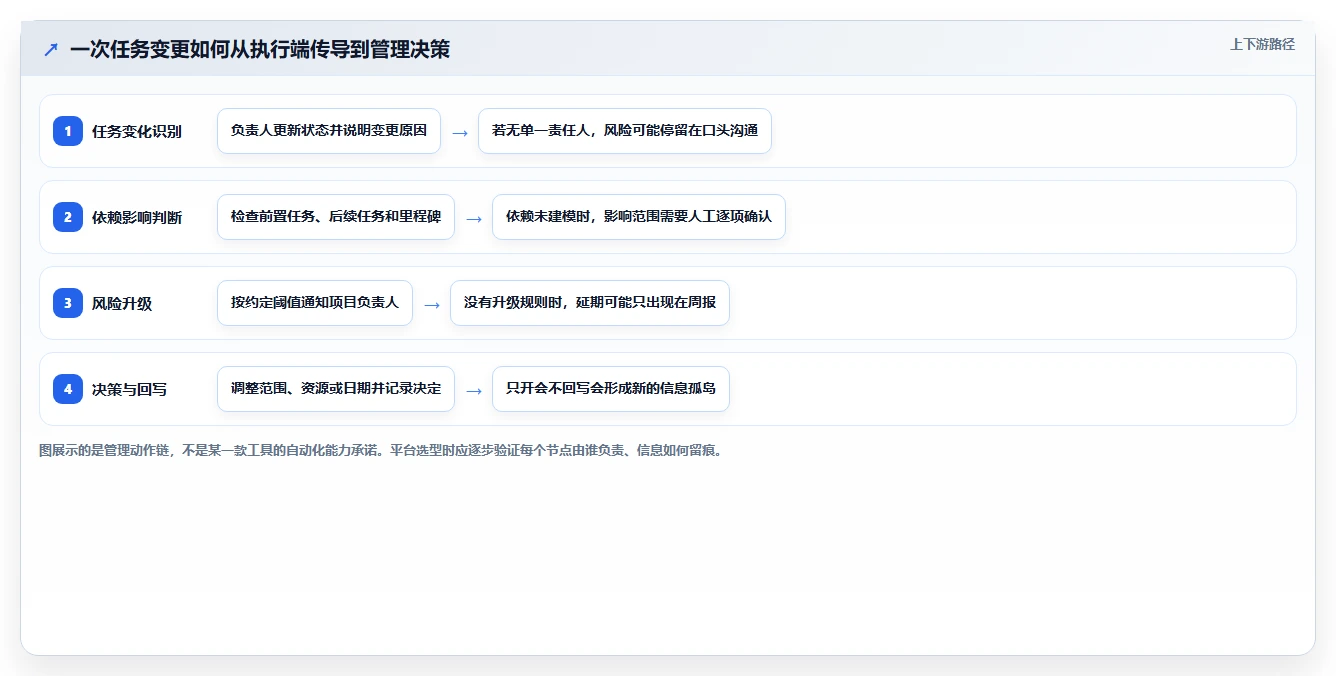The height and width of the screenshot is (676, 1336).
Task: Click the box 依赖未建模时，影响范围需要人工逐项确认
Action: (x=639, y=217)
